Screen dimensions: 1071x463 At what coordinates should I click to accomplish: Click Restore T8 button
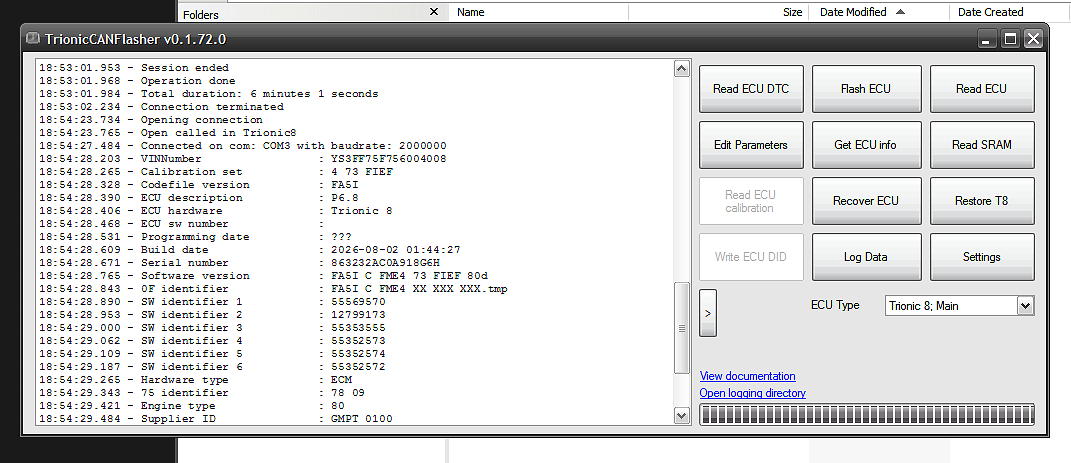tap(982, 201)
